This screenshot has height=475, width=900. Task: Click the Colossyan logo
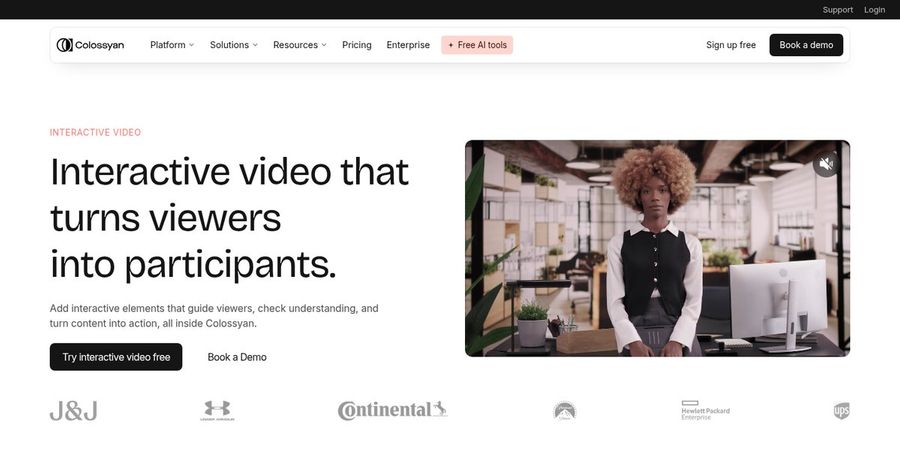(90, 45)
